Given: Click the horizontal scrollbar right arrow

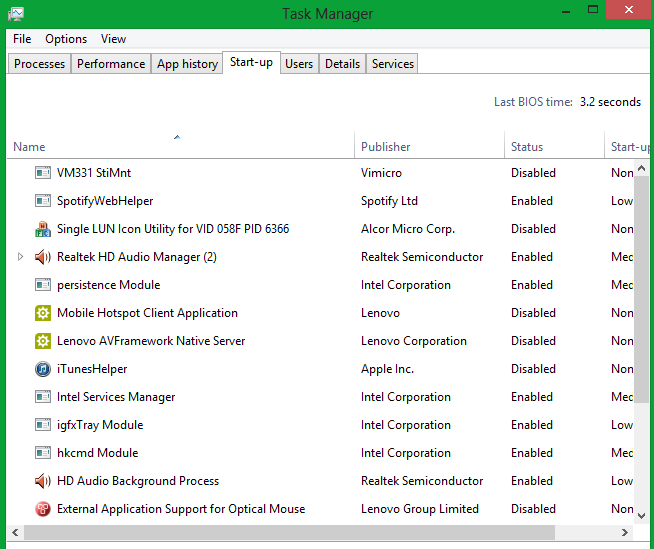Looking at the screenshot, I should (624, 532).
